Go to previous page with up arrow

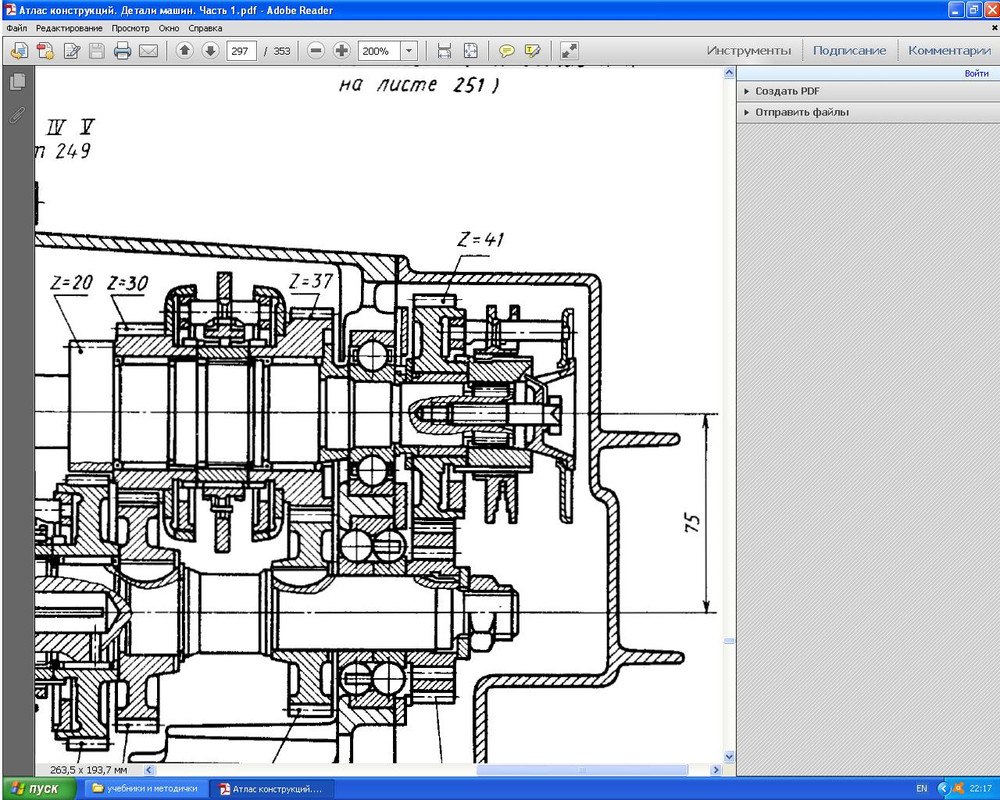click(185, 51)
